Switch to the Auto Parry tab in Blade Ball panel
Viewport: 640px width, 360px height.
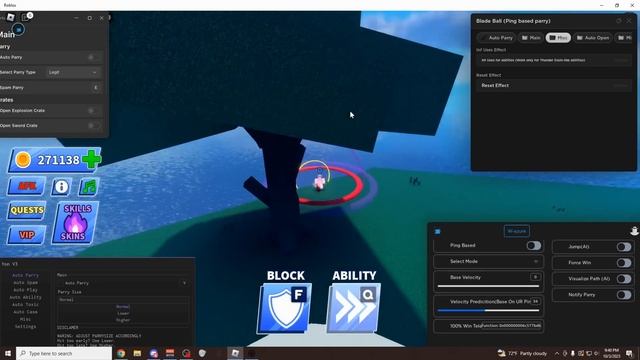tap(496, 38)
